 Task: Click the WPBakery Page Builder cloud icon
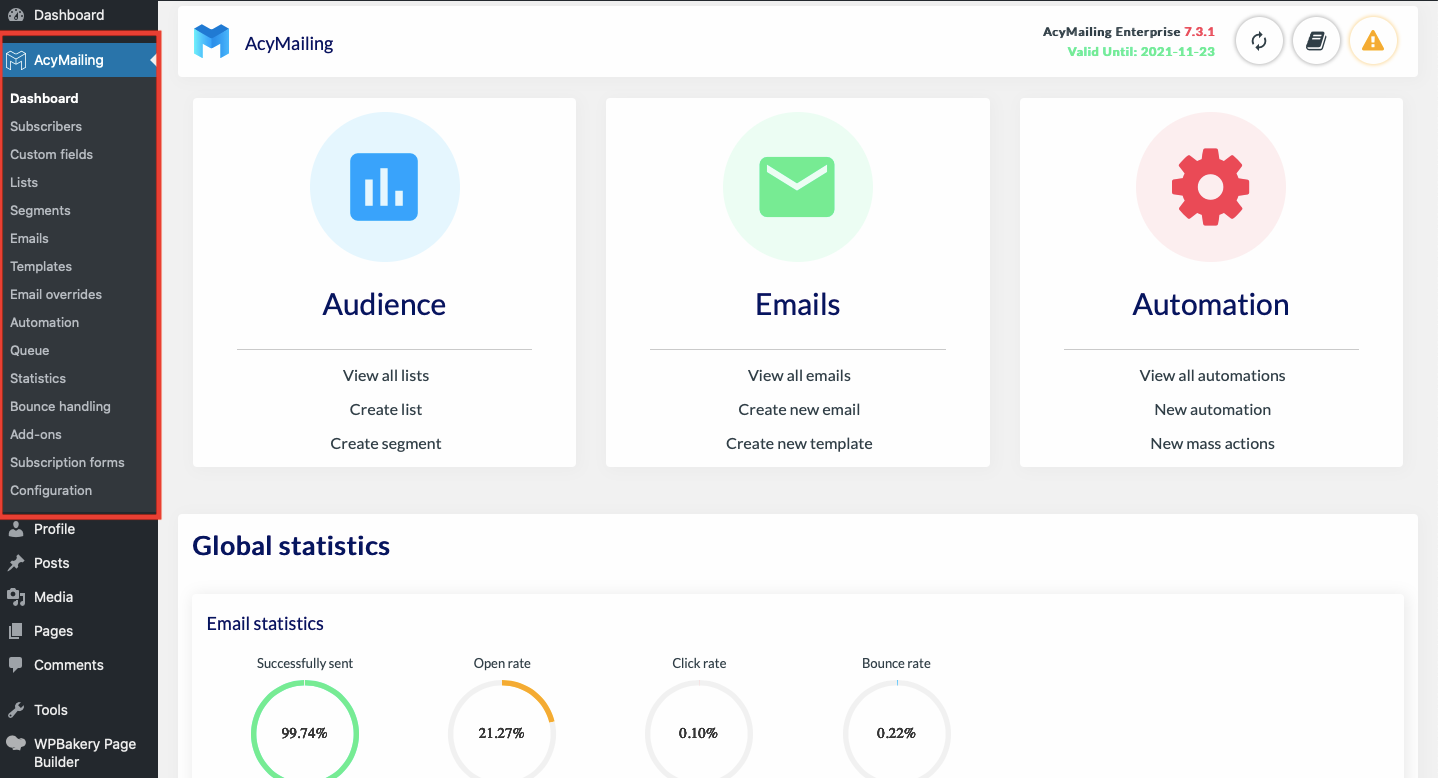click(x=16, y=744)
